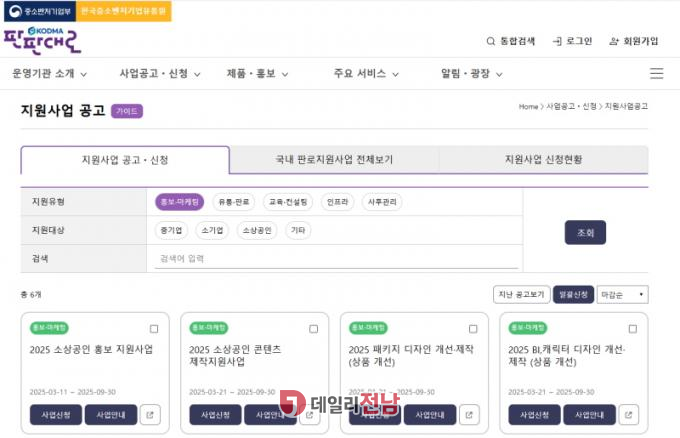Tick the checkbox on 소상공인 콘텐츠 제작지원사업 card
680x438 pixels.
tap(313, 328)
